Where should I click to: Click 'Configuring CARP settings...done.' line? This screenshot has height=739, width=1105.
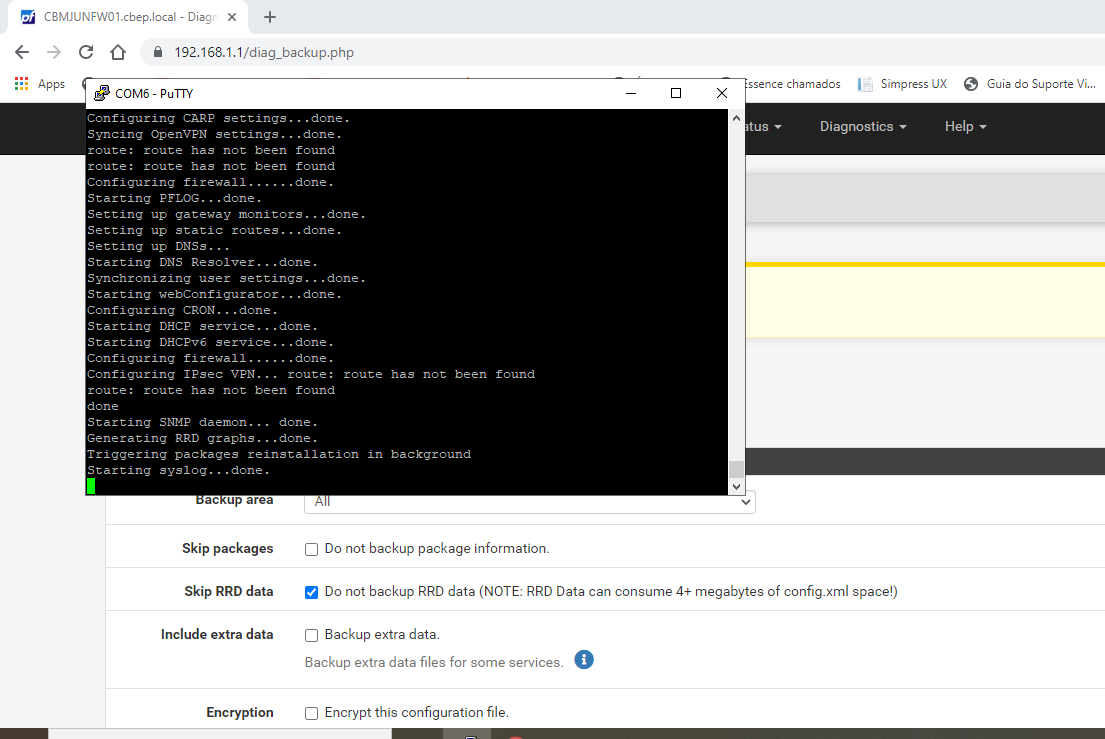218,118
